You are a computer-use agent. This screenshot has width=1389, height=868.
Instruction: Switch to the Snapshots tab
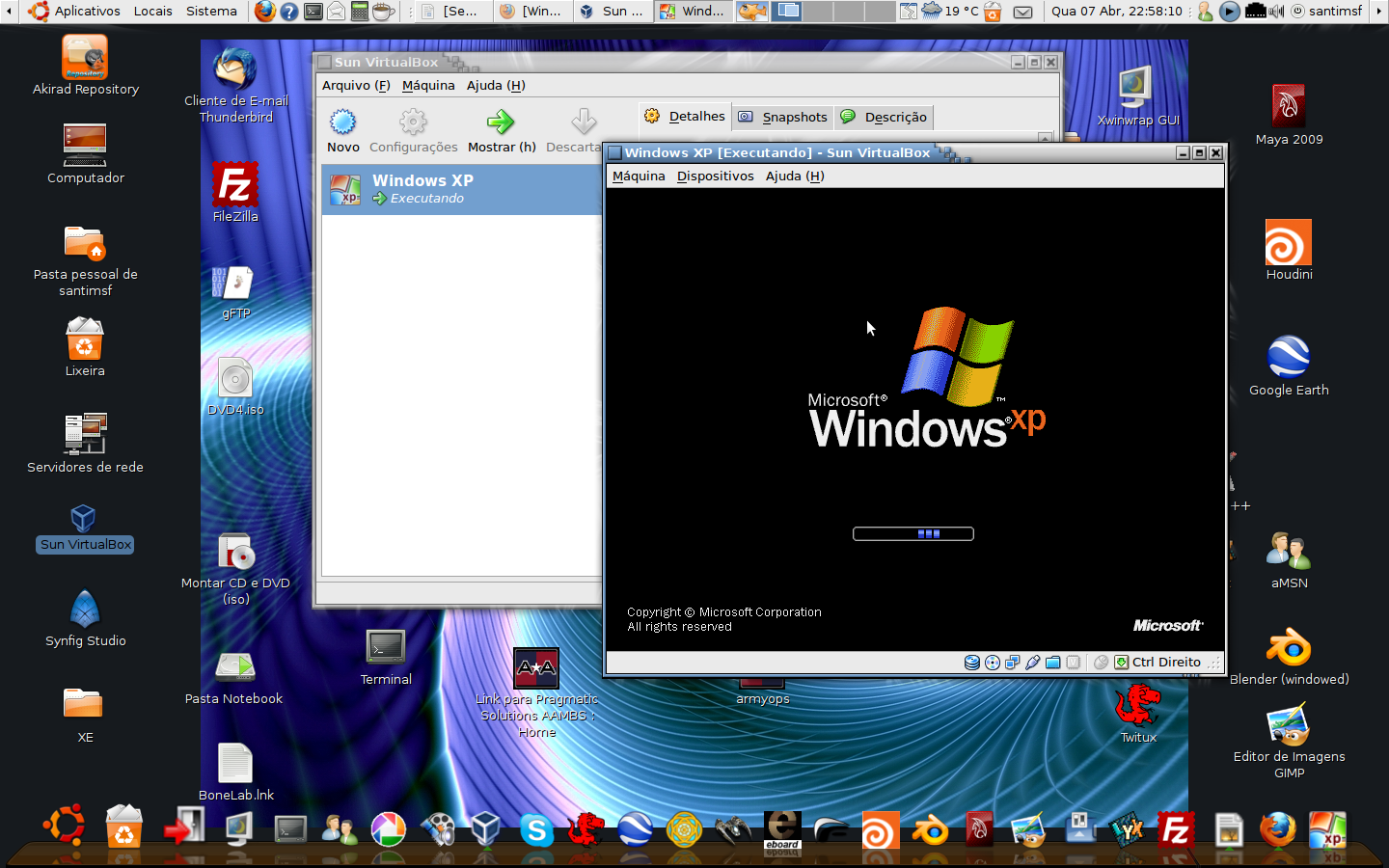[x=783, y=117]
